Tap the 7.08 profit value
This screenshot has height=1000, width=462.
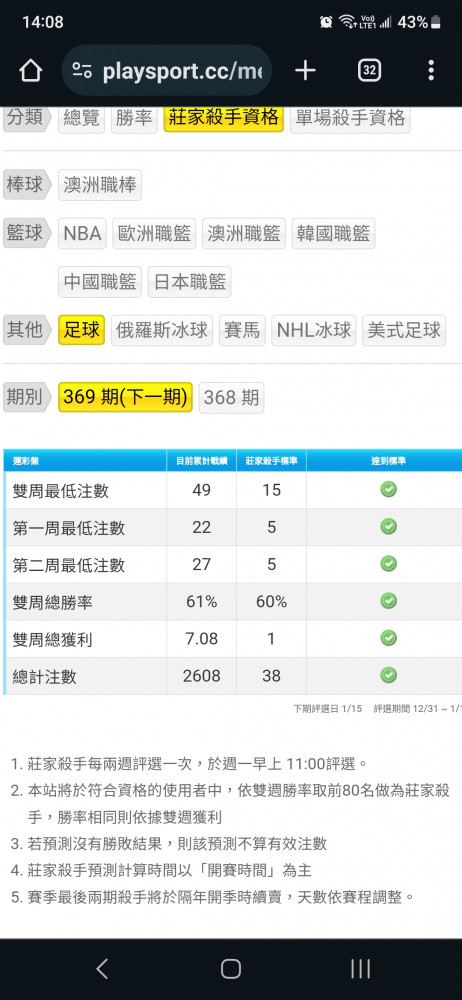(x=202, y=638)
